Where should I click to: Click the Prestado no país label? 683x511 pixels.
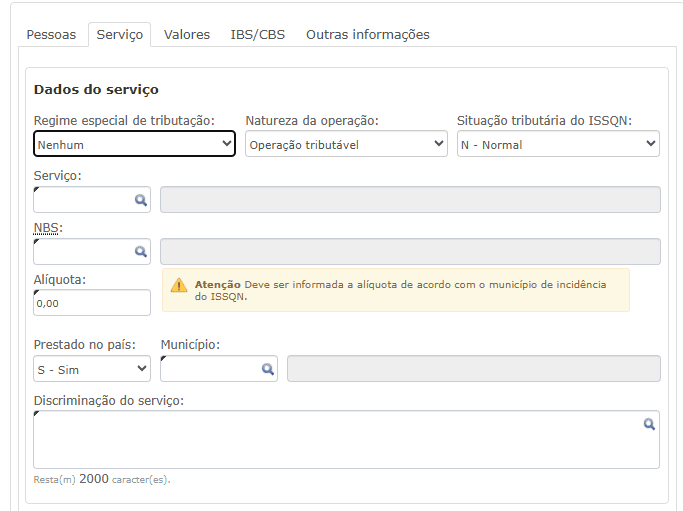point(85,345)
